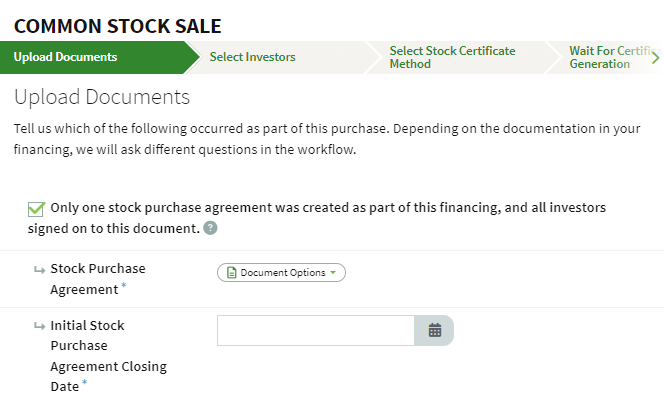Viewport: 664px width, 411px height.
Task: Open Select Stock Certificate Method step
Action: pyautogui.click(x=452, y=57)
